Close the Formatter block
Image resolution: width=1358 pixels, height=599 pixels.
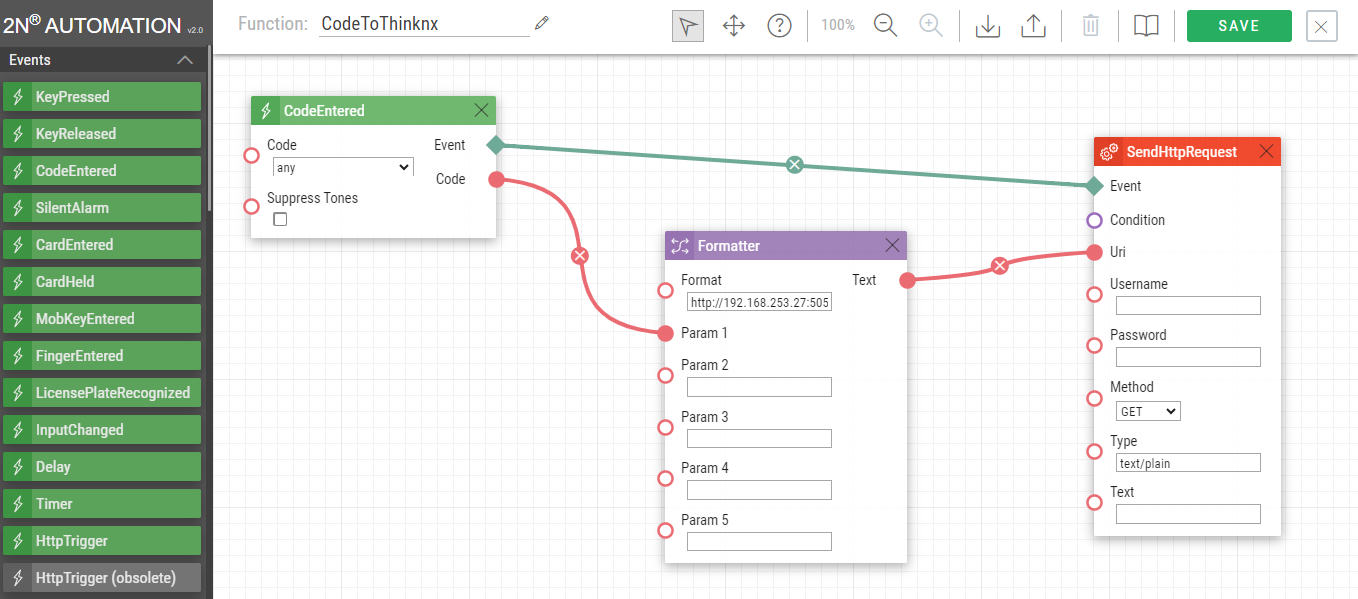[892, 245]
